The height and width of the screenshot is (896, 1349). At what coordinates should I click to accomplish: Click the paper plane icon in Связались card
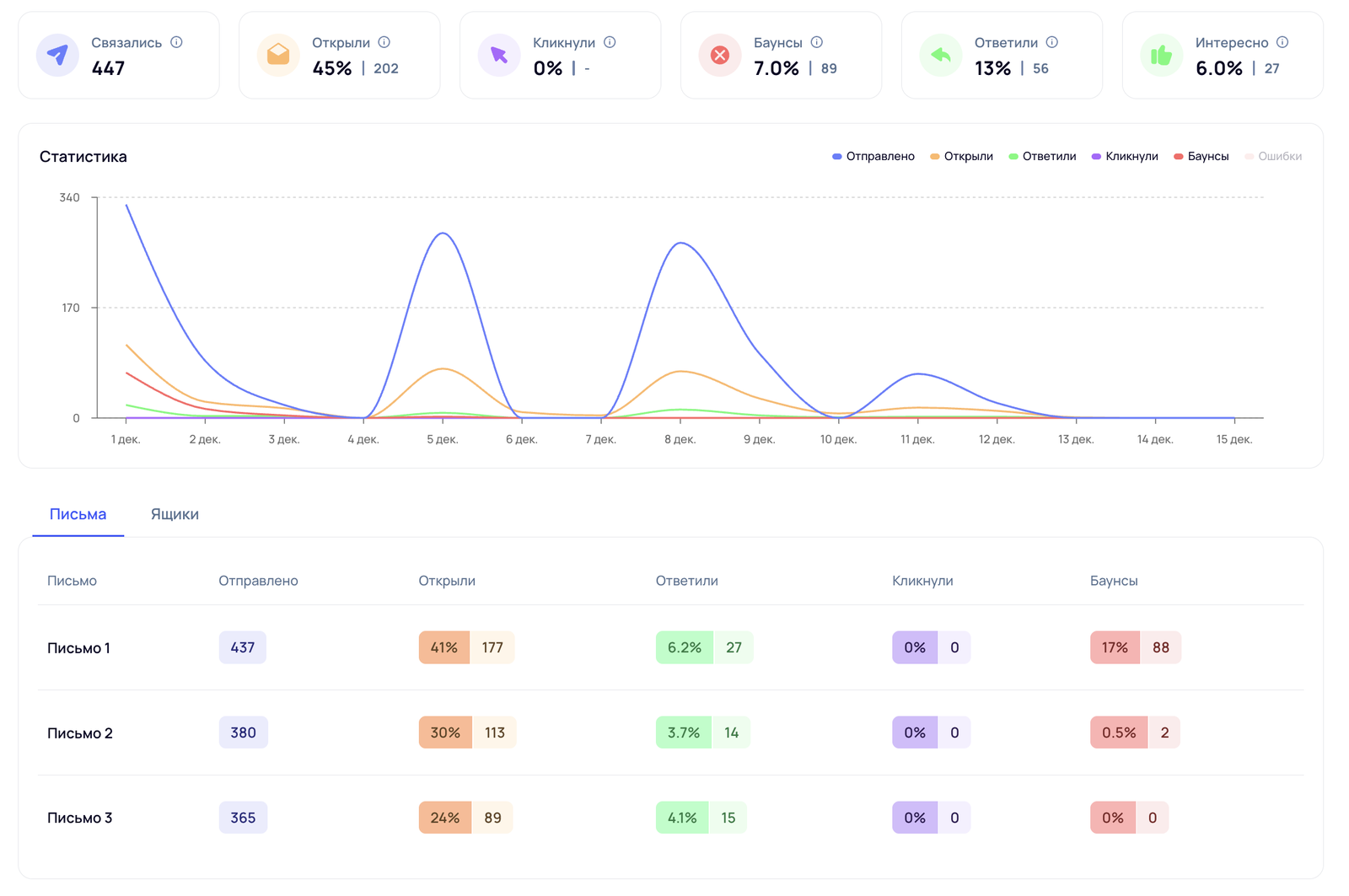tap(57, 55)
